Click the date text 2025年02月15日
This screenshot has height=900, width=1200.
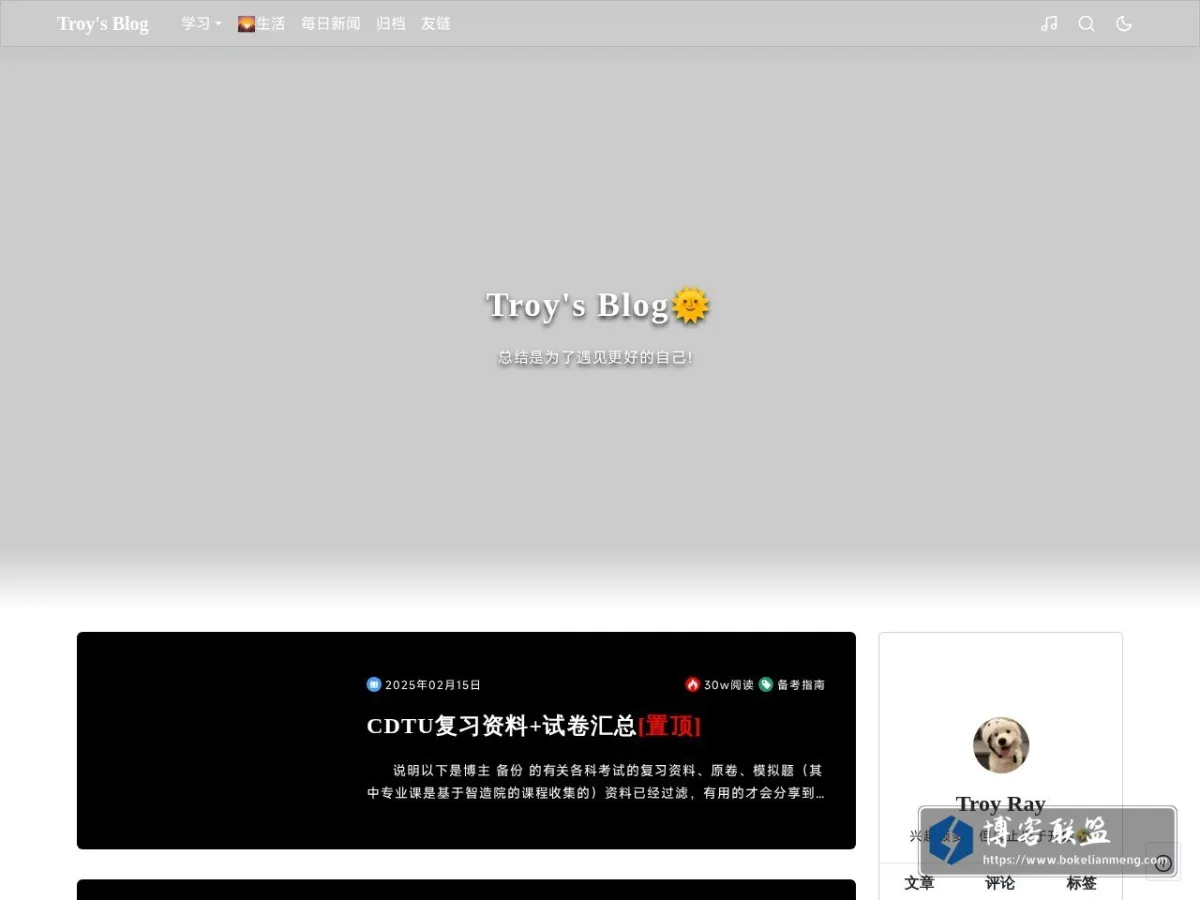(433, 685)
